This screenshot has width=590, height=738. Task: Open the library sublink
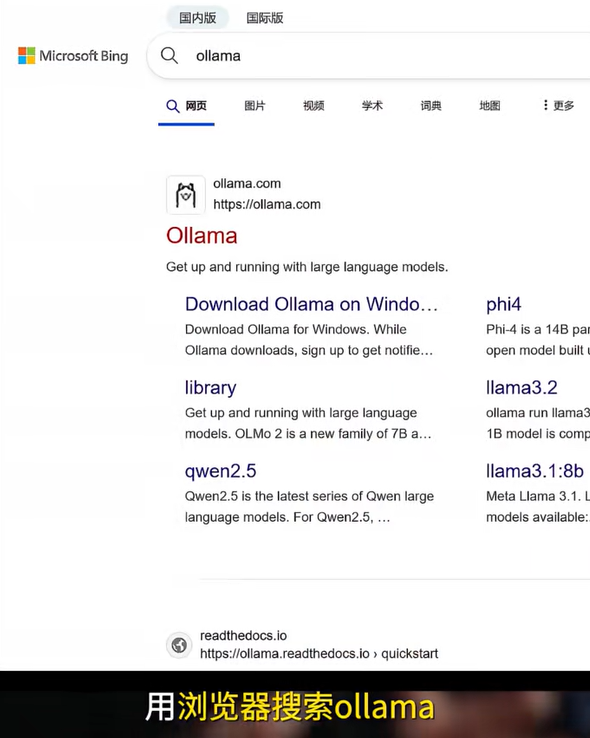click(x=210, y=387)
